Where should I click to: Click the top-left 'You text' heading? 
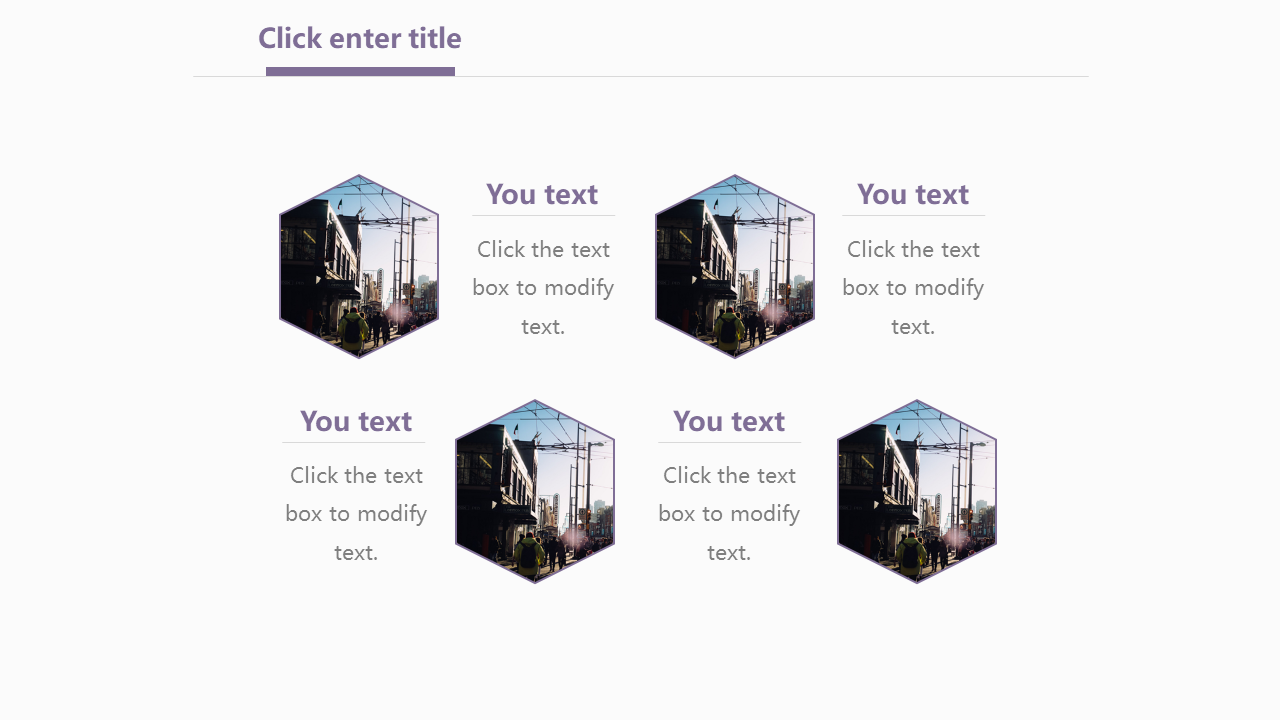point(542,194)
